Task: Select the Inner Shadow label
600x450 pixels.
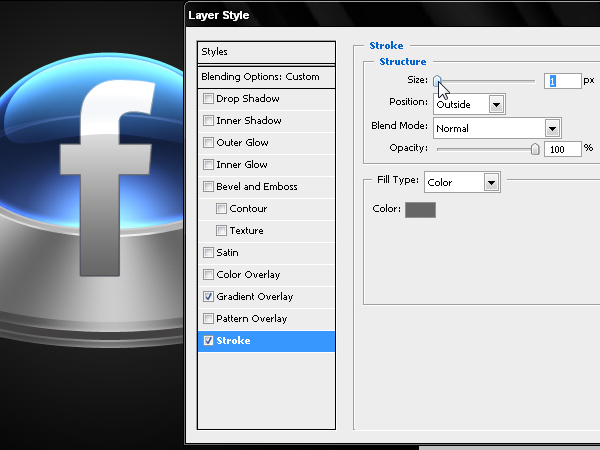Action: pos(249,121)
